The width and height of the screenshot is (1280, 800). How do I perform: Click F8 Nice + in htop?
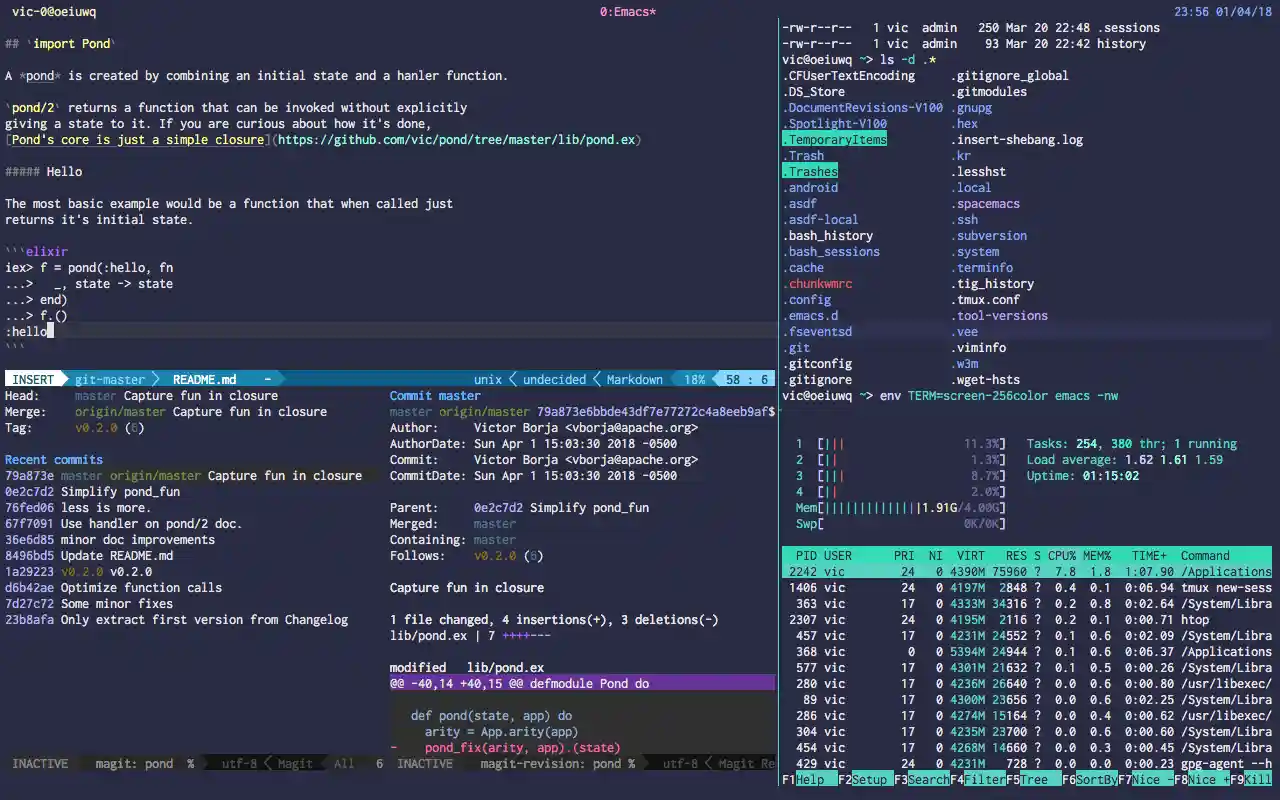(x=1200, y=779)
